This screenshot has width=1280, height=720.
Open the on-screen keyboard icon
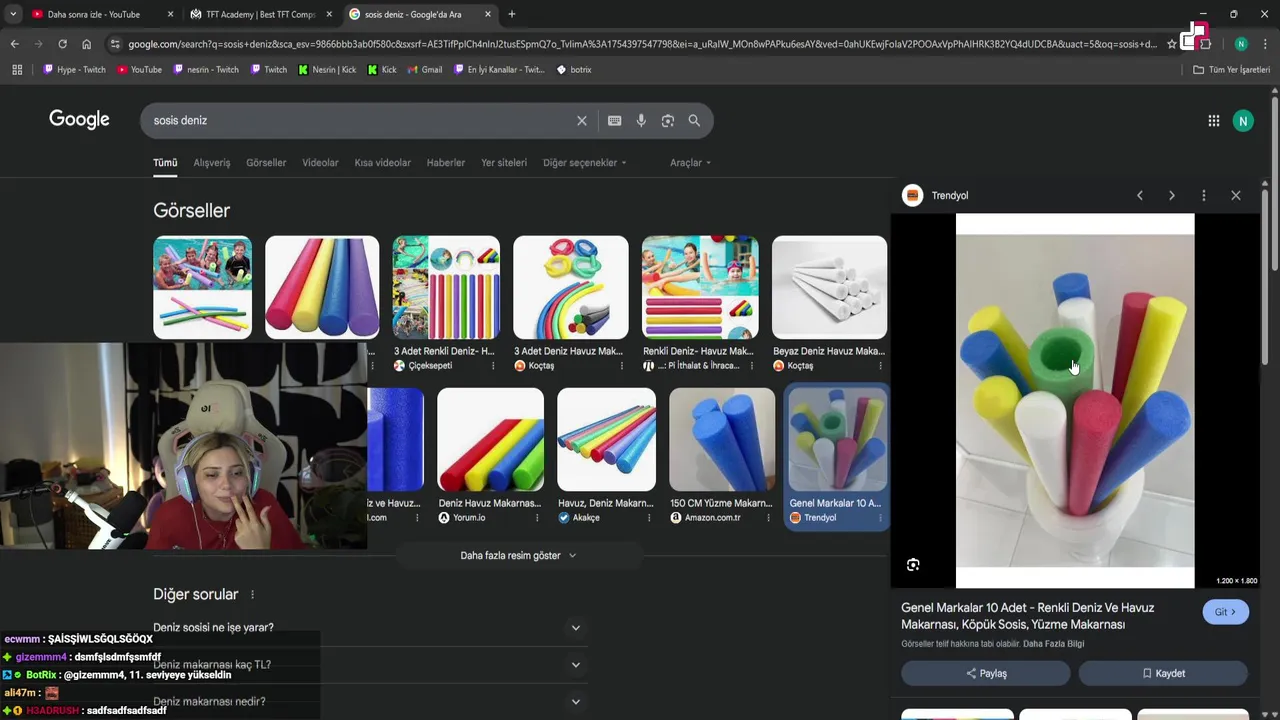coord(614,121)
